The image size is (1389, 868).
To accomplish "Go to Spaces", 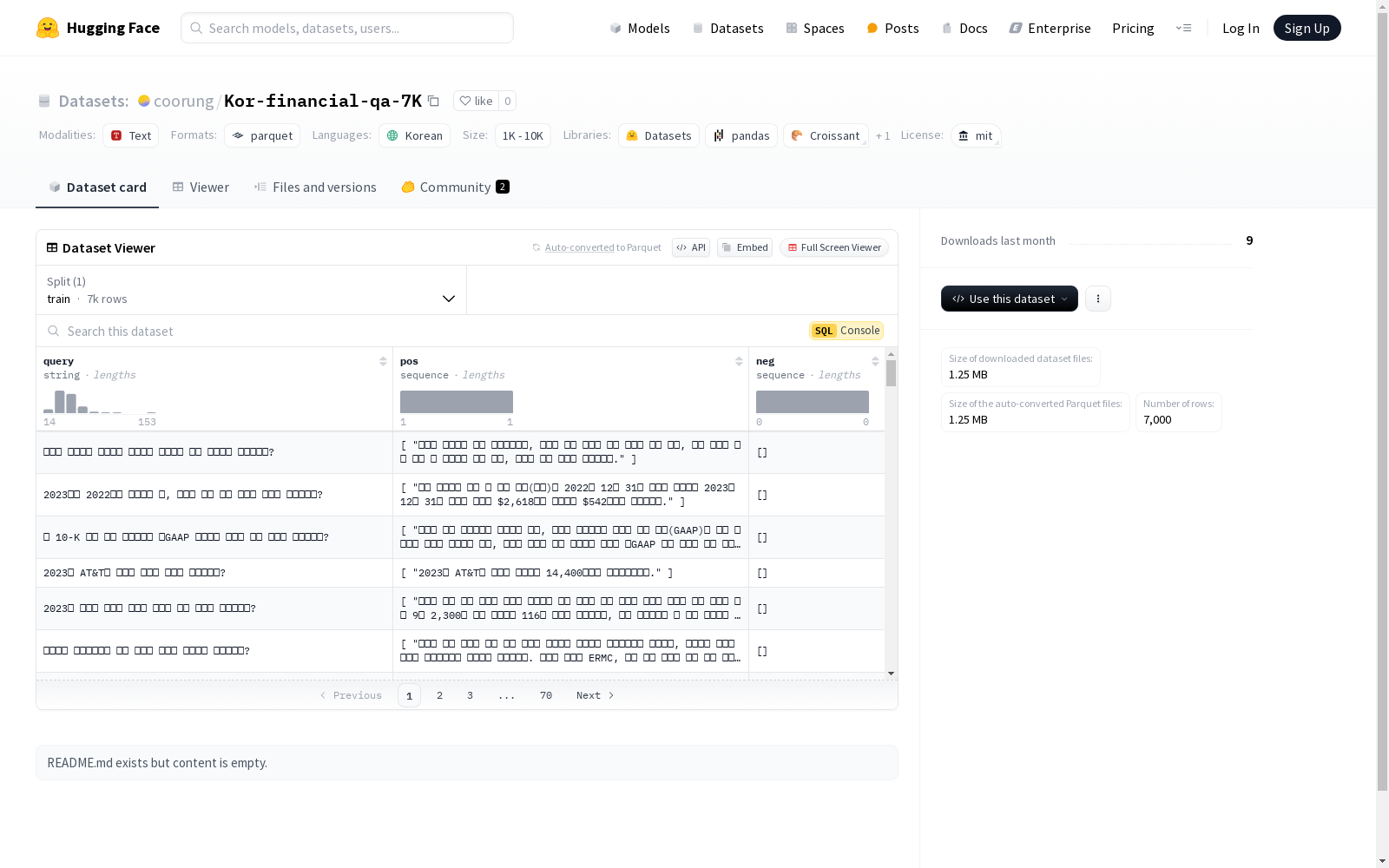I will pos(815,28).
